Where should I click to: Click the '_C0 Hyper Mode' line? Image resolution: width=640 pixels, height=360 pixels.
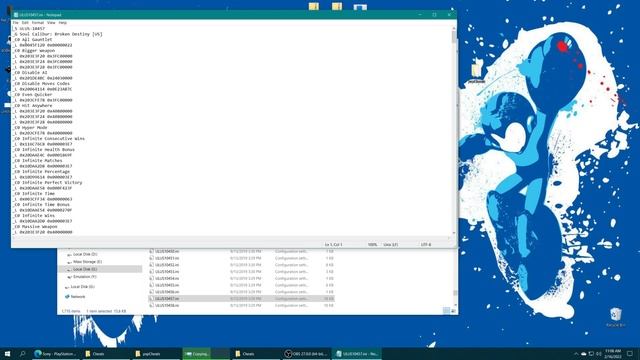point(30,128)
